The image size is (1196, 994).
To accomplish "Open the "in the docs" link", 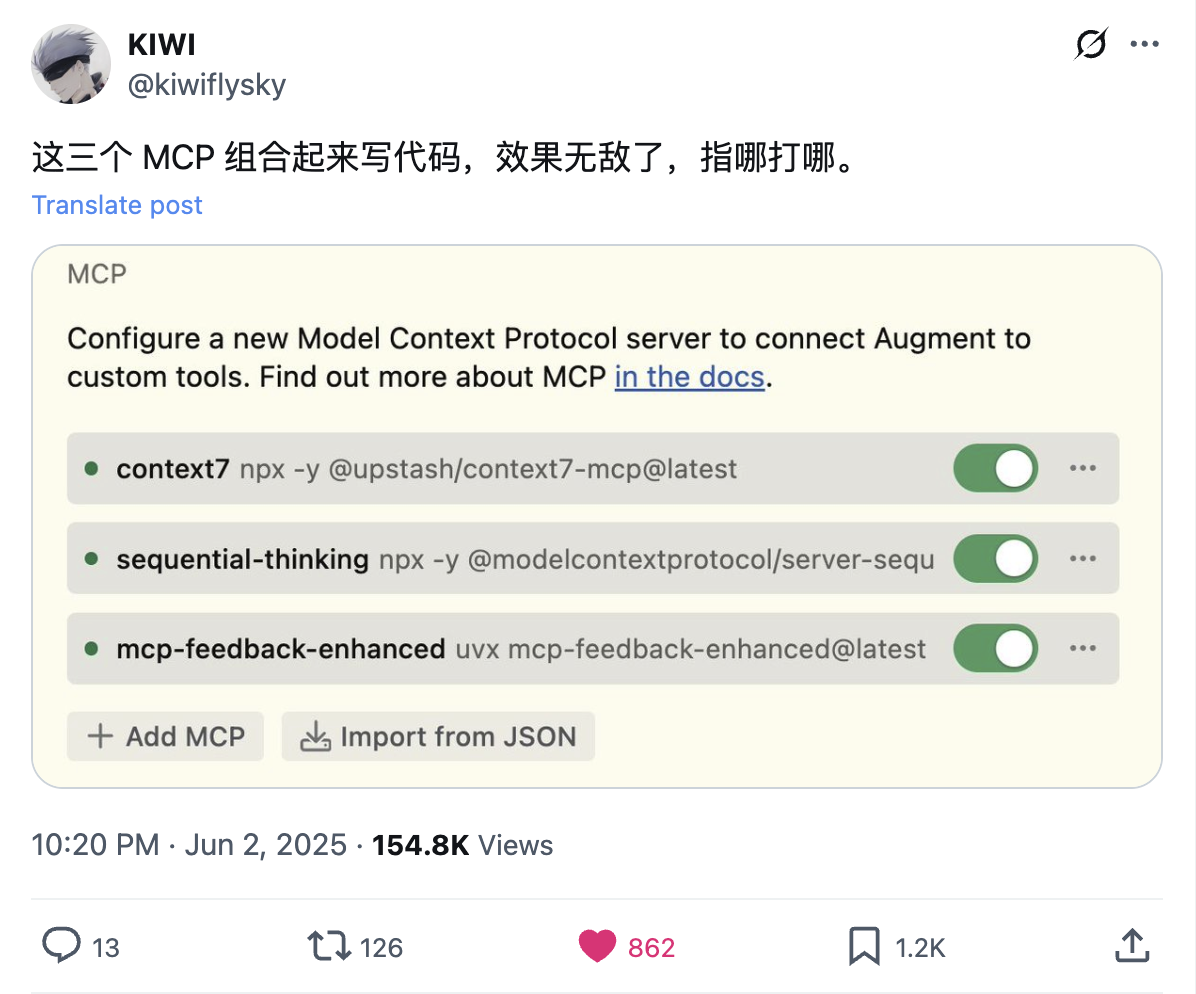I will pyautogui.click(x=689, y=377).
